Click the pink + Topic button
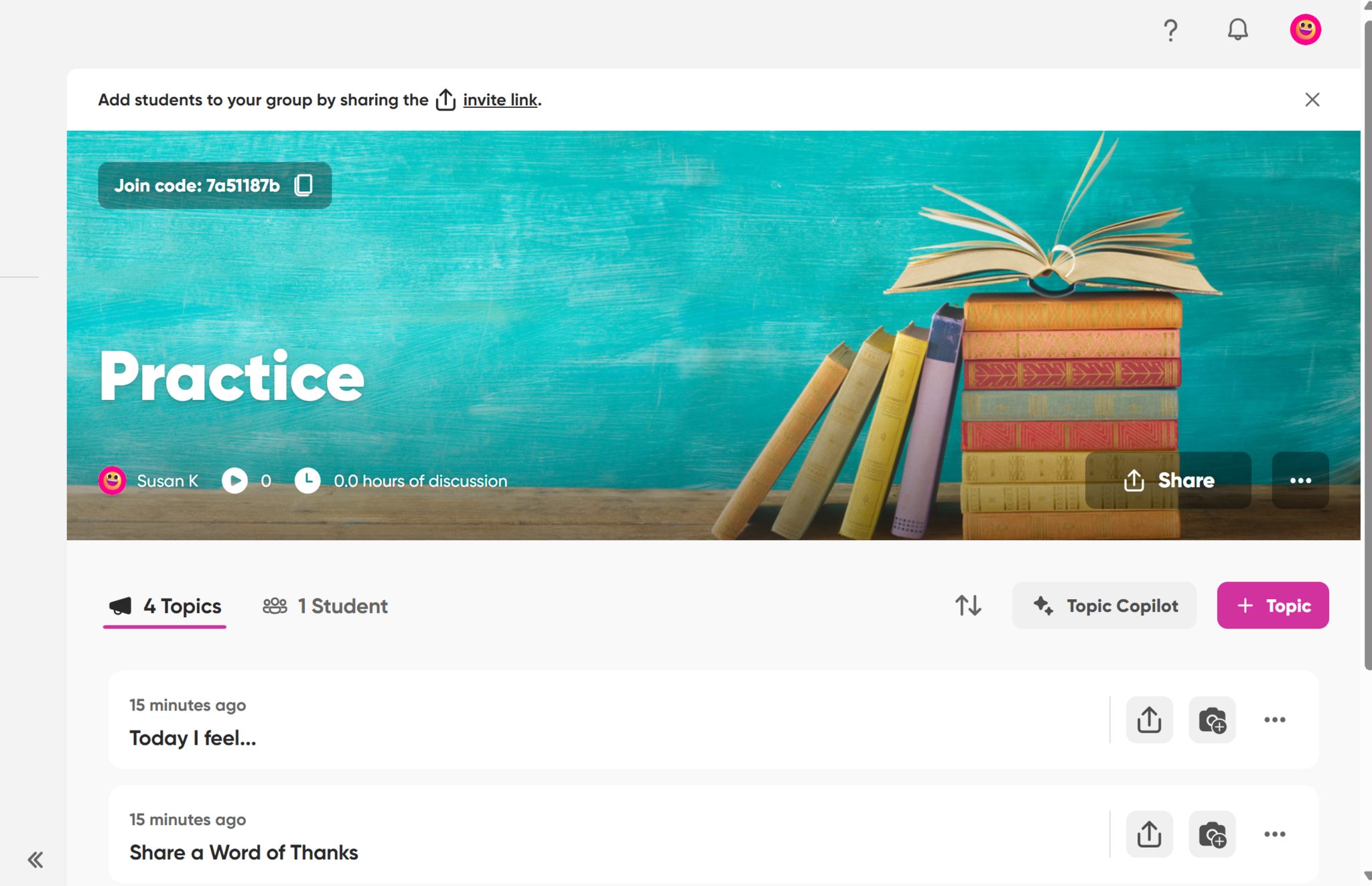 [1272, 605]
